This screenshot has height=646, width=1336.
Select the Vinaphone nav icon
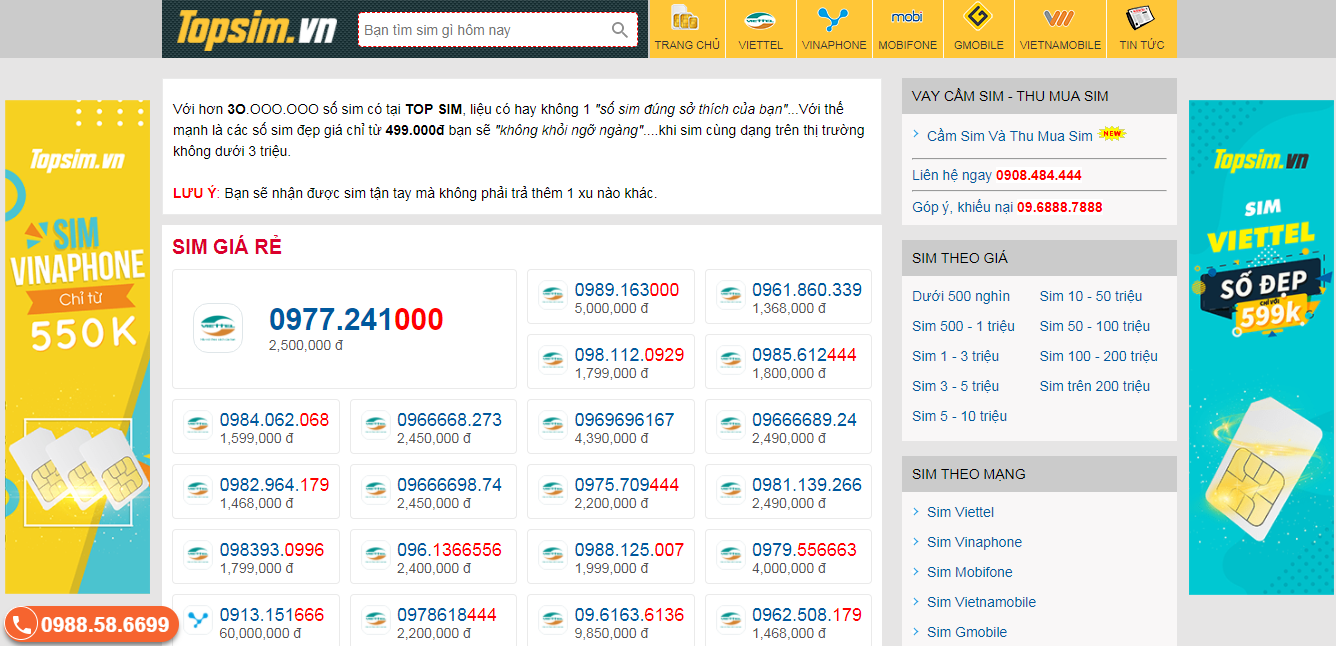[x=833, y=19]
